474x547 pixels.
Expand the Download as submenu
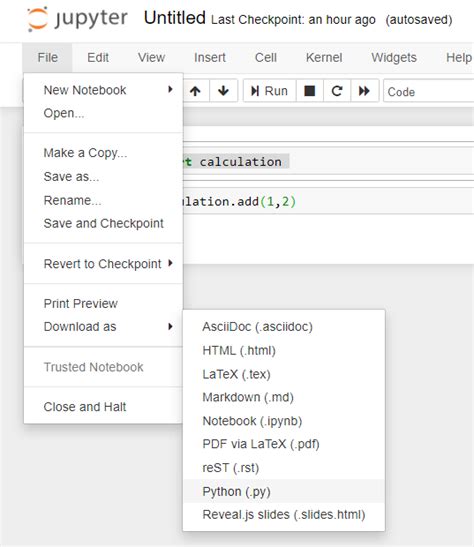[x=104, y=327]
